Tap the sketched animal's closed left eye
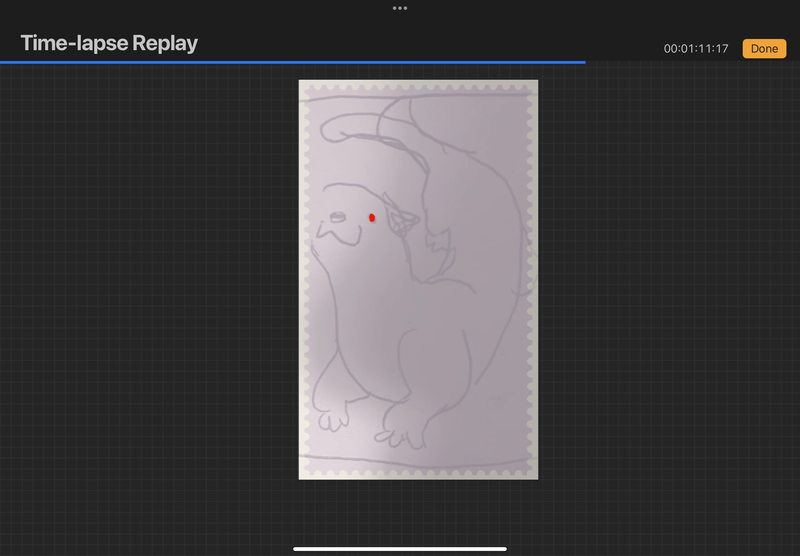Screen dimensions: 800x556 pos(338,216)
